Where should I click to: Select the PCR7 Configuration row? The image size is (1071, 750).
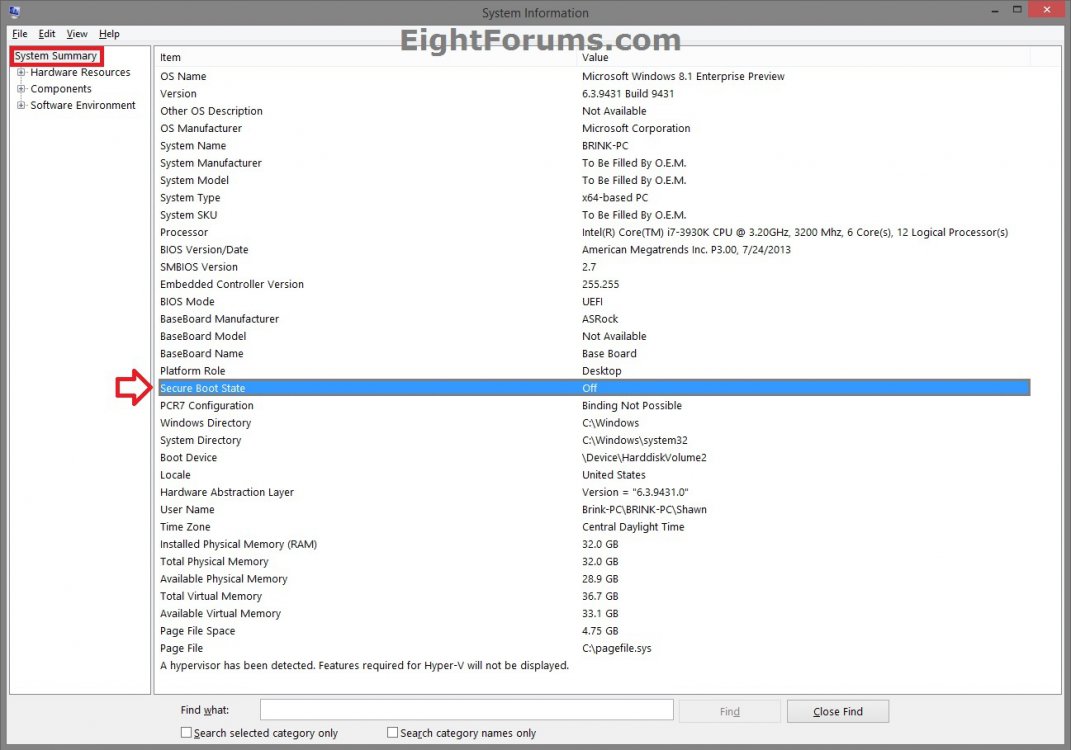[x=594, y=406]
